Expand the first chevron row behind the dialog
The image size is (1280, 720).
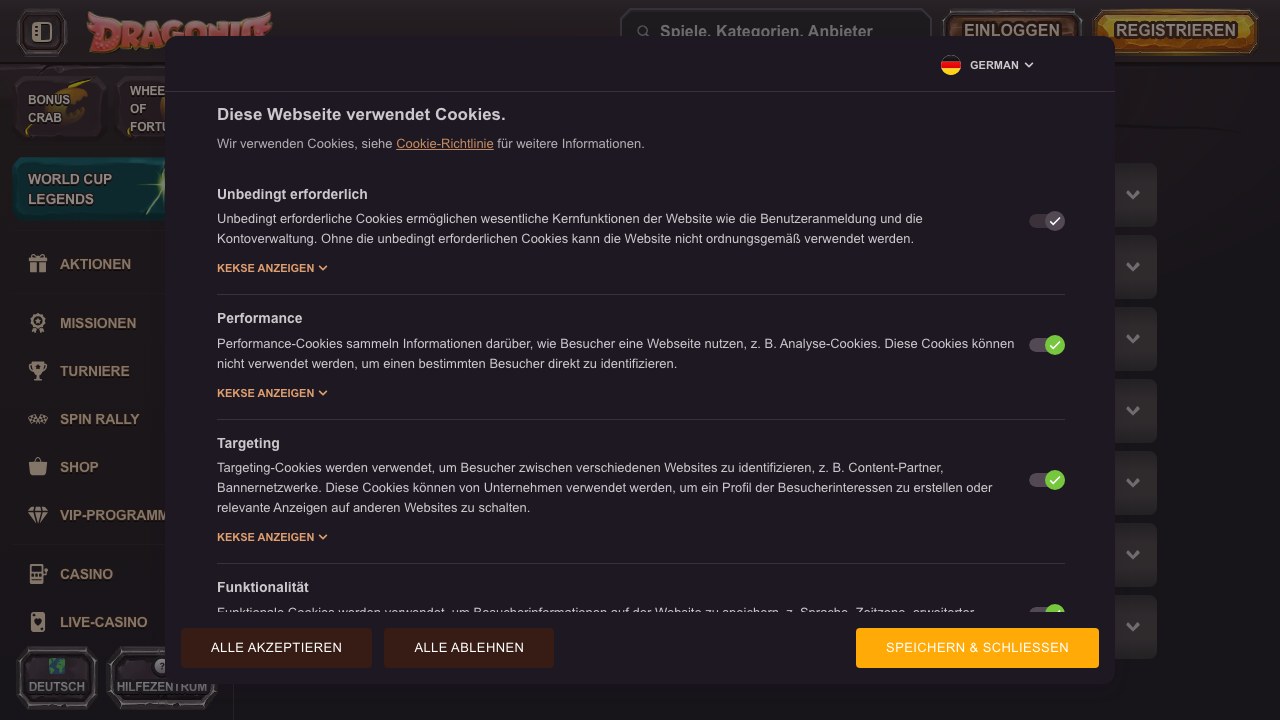[1133, 195]
